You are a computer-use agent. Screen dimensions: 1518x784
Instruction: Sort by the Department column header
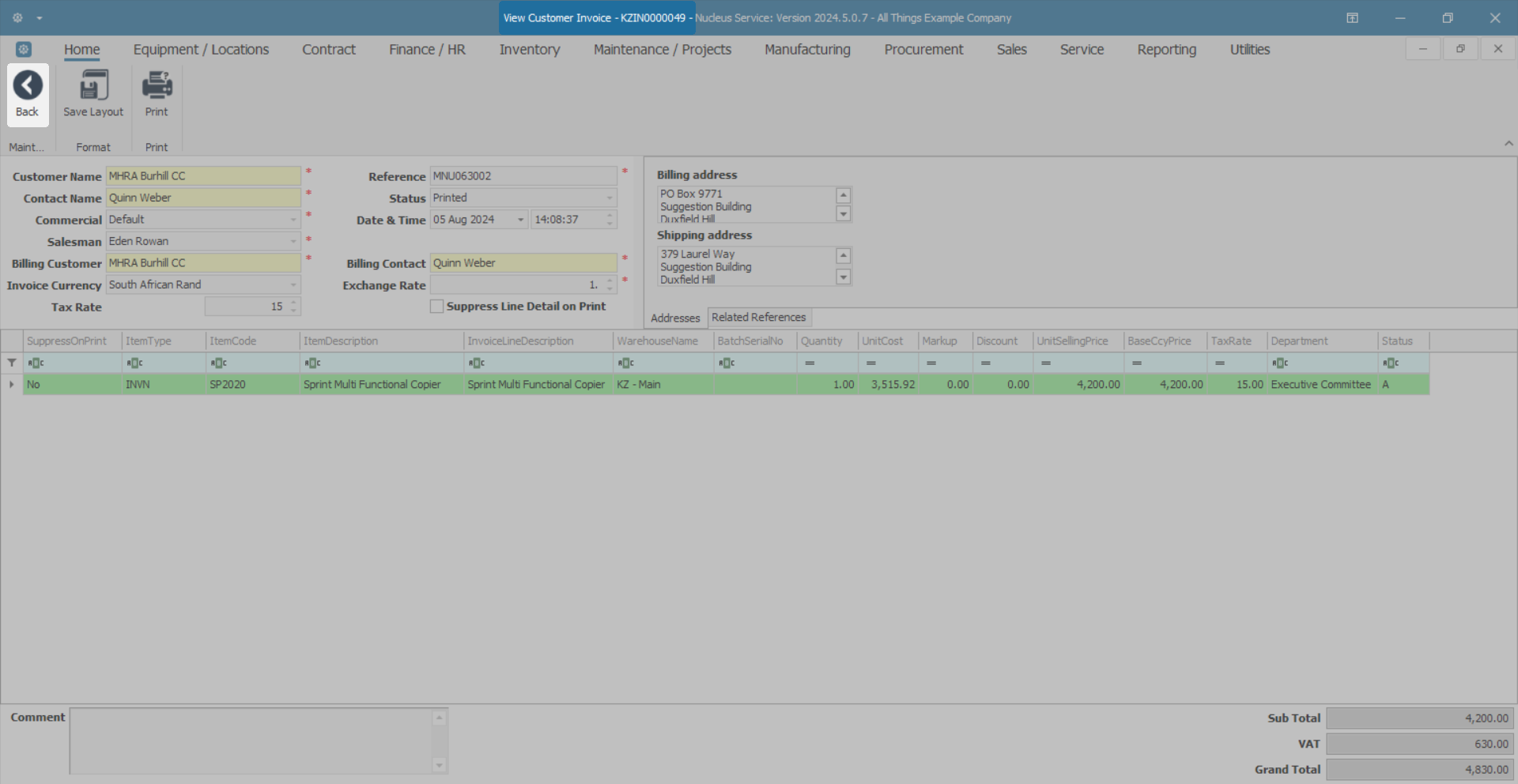click(x=1323, y=341)
